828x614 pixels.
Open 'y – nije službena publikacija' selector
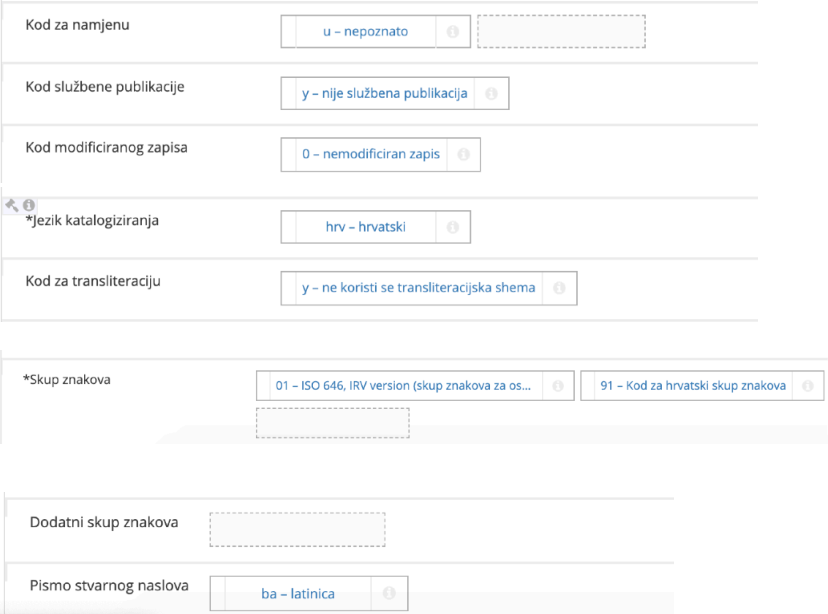click(x=385, y=94)
